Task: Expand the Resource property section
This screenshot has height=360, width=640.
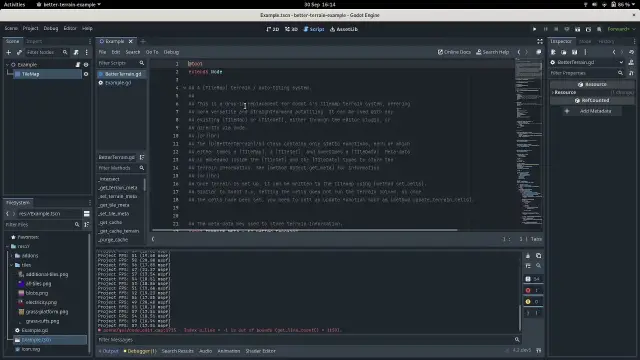Action: 553,92
